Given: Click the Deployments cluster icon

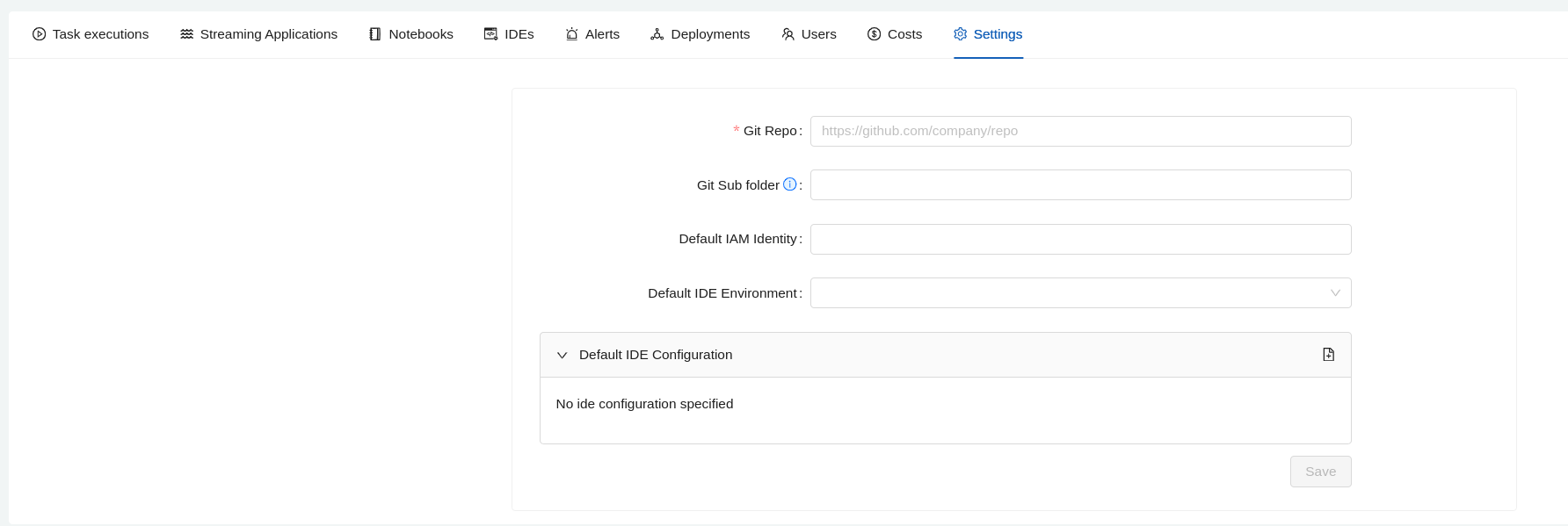Looking at the screenshot, I should click(x=657, y=34).
